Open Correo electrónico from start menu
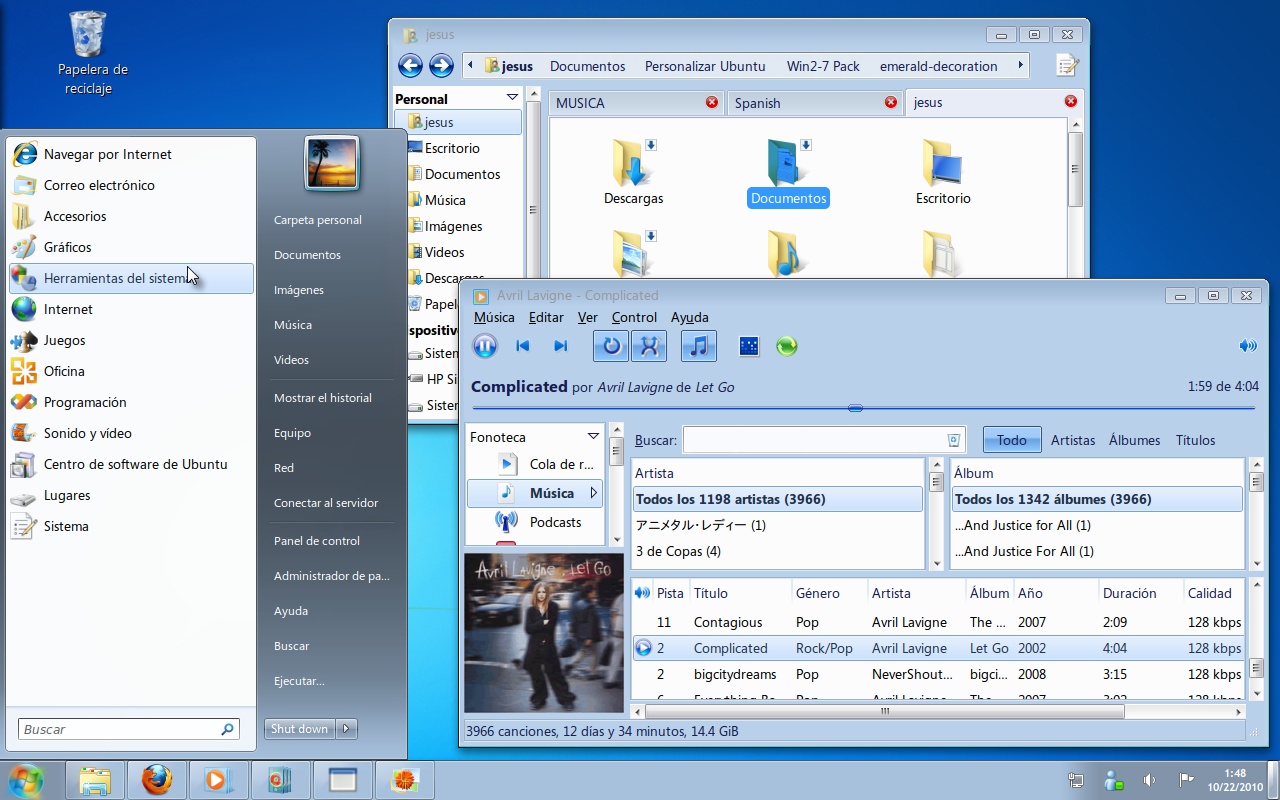Screen dimensions: 1280x800 pyautogui.click(x=131, y=185)
